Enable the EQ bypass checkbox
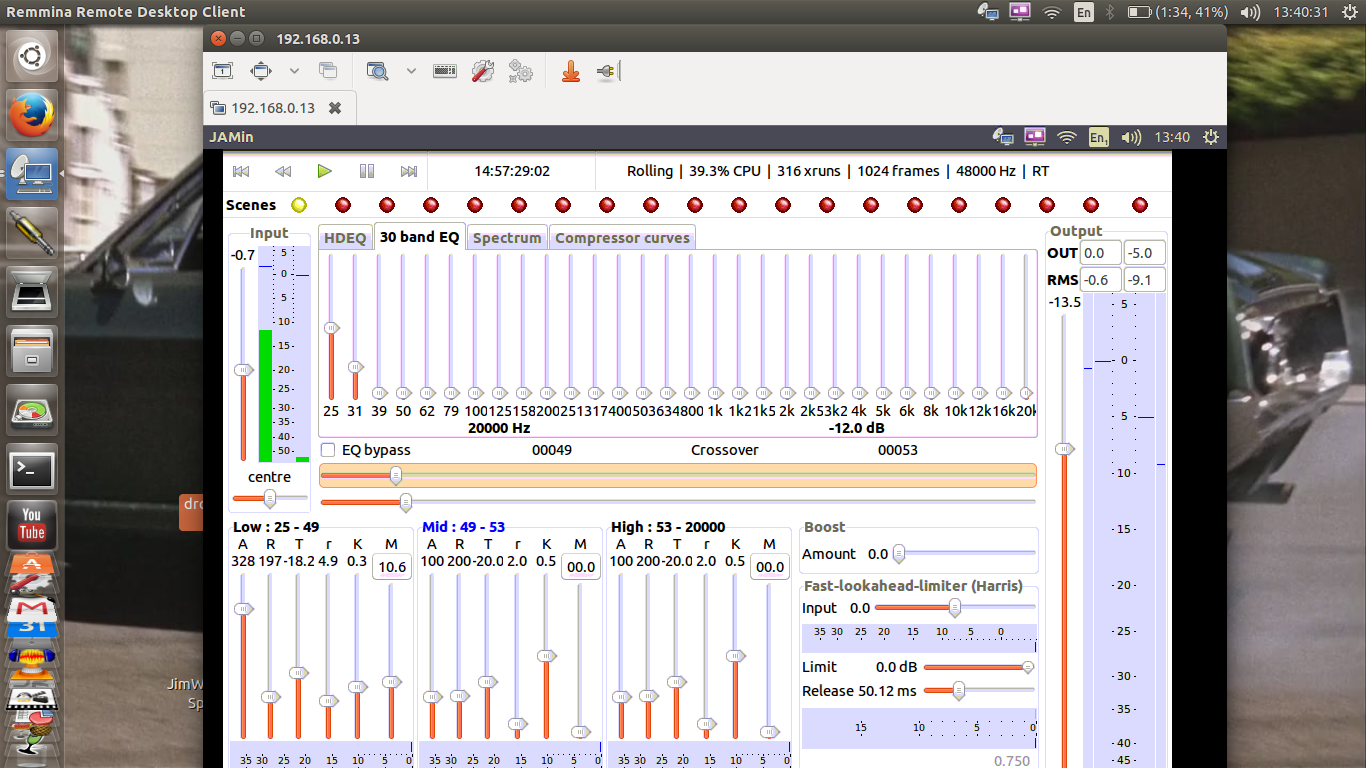Screen dimensions: 1366x768 pos(328,450)
